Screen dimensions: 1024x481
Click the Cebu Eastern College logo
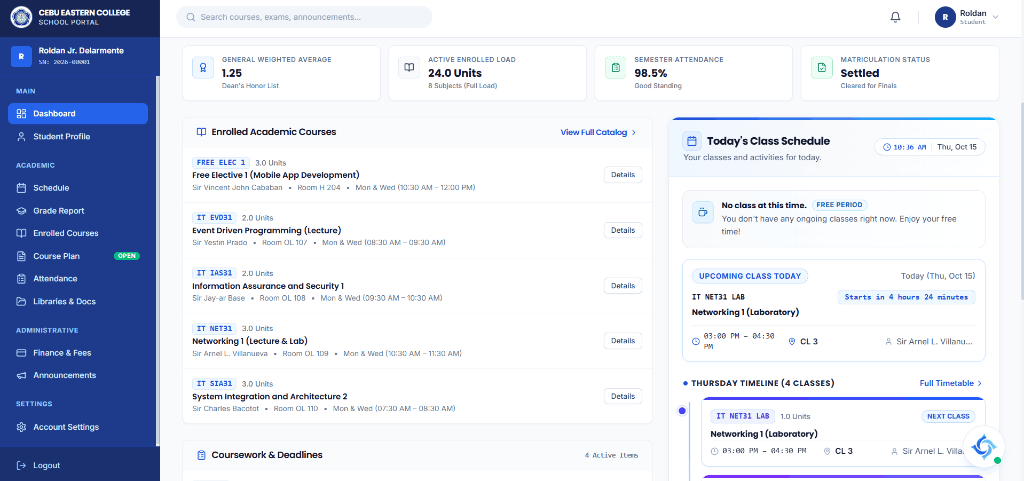(21, 18)
